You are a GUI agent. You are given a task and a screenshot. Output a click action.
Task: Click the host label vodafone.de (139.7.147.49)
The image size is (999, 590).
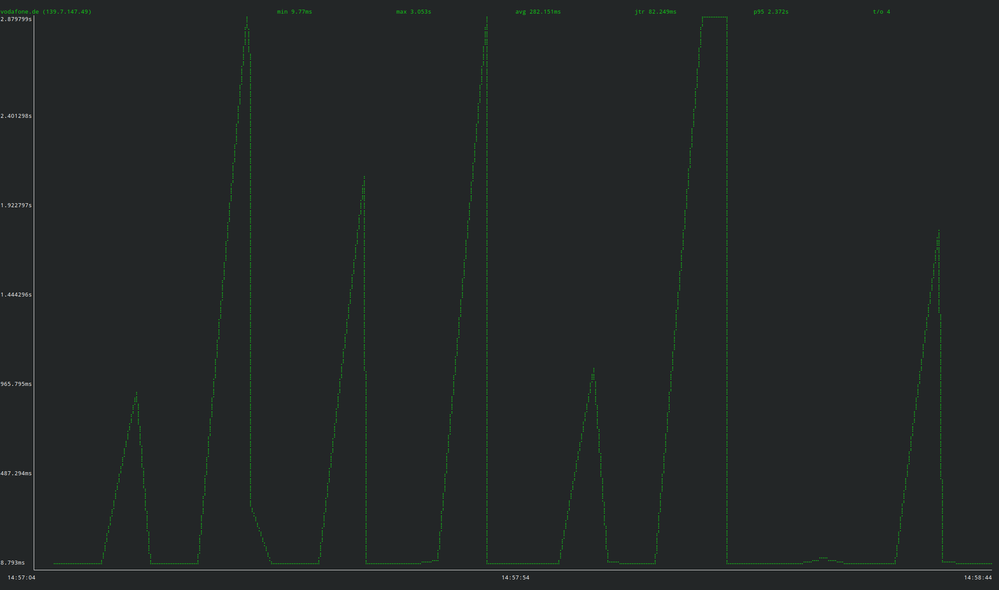click(46, 11)
